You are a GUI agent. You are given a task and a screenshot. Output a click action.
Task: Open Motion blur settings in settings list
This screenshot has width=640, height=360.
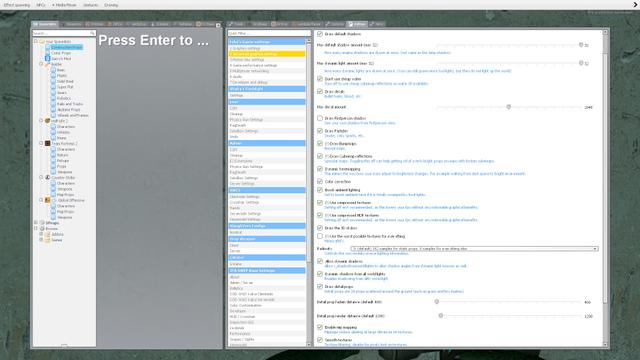(267, 60)
